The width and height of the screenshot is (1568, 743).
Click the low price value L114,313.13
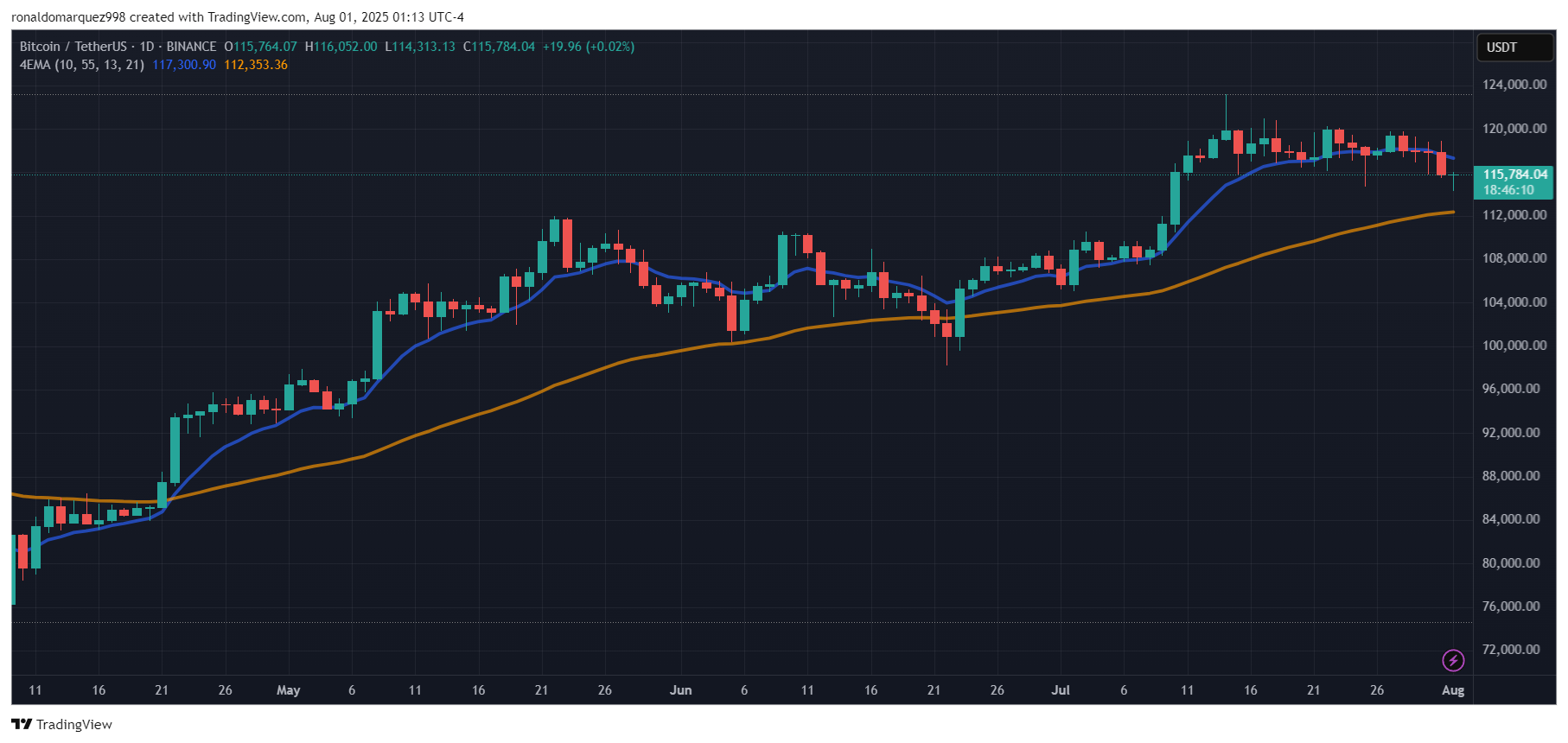pyautogui.click(x=419, y=47)
